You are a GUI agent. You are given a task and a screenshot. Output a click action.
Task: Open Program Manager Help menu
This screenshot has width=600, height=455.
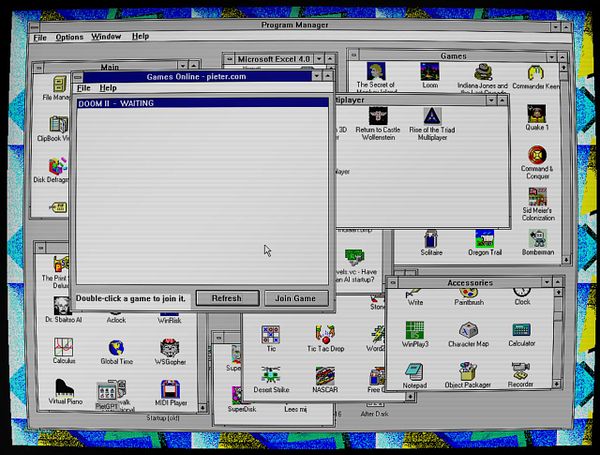click(x=140, y=36)
